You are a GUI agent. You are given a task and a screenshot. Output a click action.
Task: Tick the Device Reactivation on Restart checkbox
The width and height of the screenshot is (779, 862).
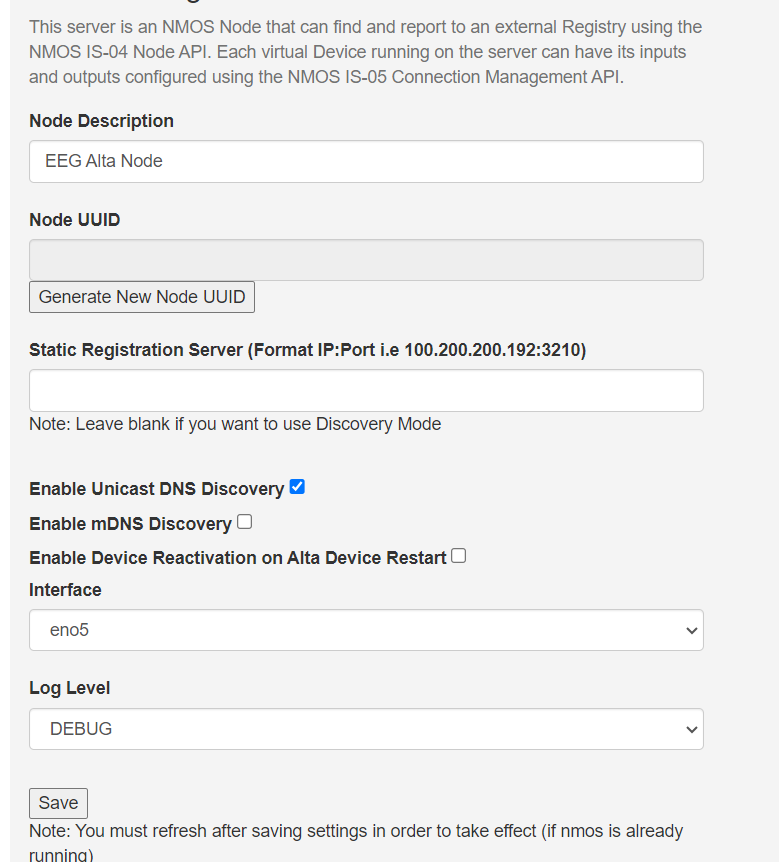tap(458, 556)
